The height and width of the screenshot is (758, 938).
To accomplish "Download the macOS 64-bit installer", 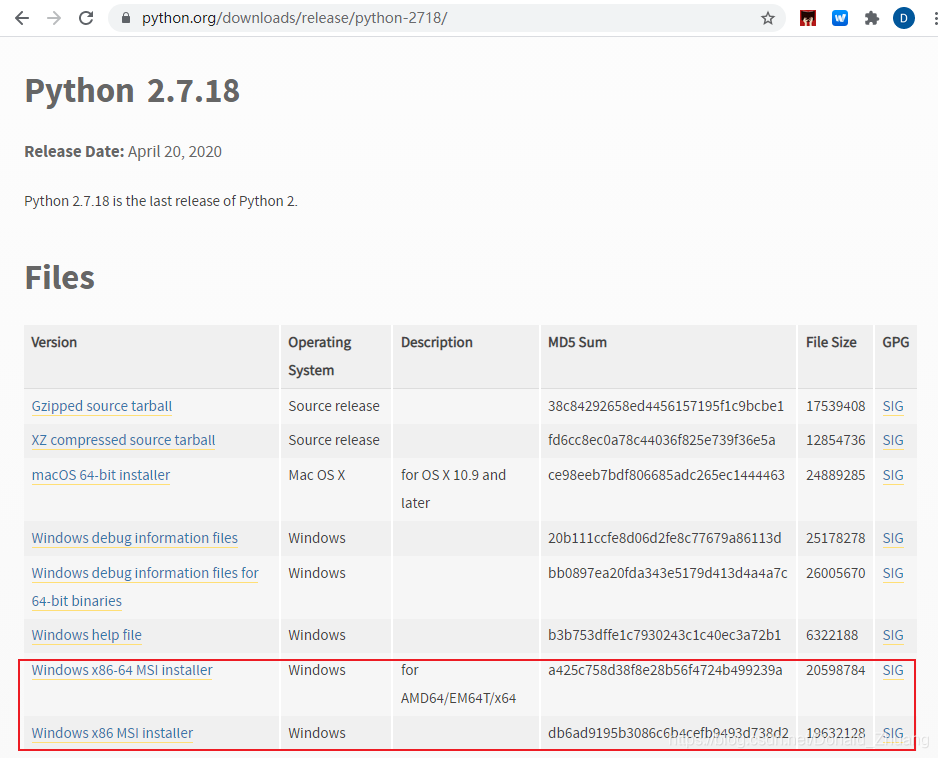I will (100, 475).
